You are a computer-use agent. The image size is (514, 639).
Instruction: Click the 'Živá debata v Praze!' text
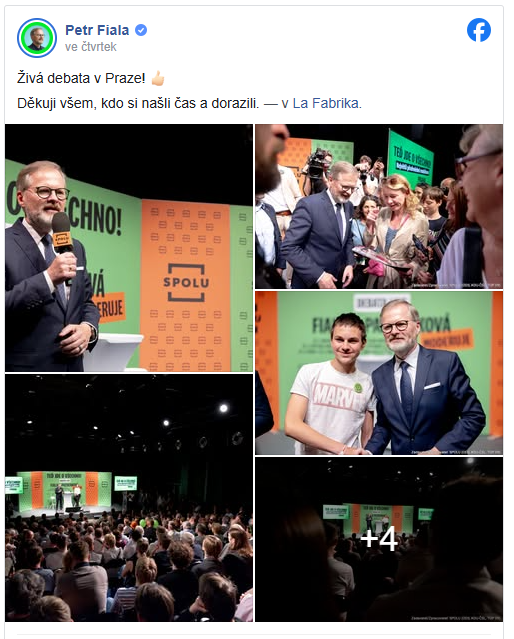[x=81, y=78]
